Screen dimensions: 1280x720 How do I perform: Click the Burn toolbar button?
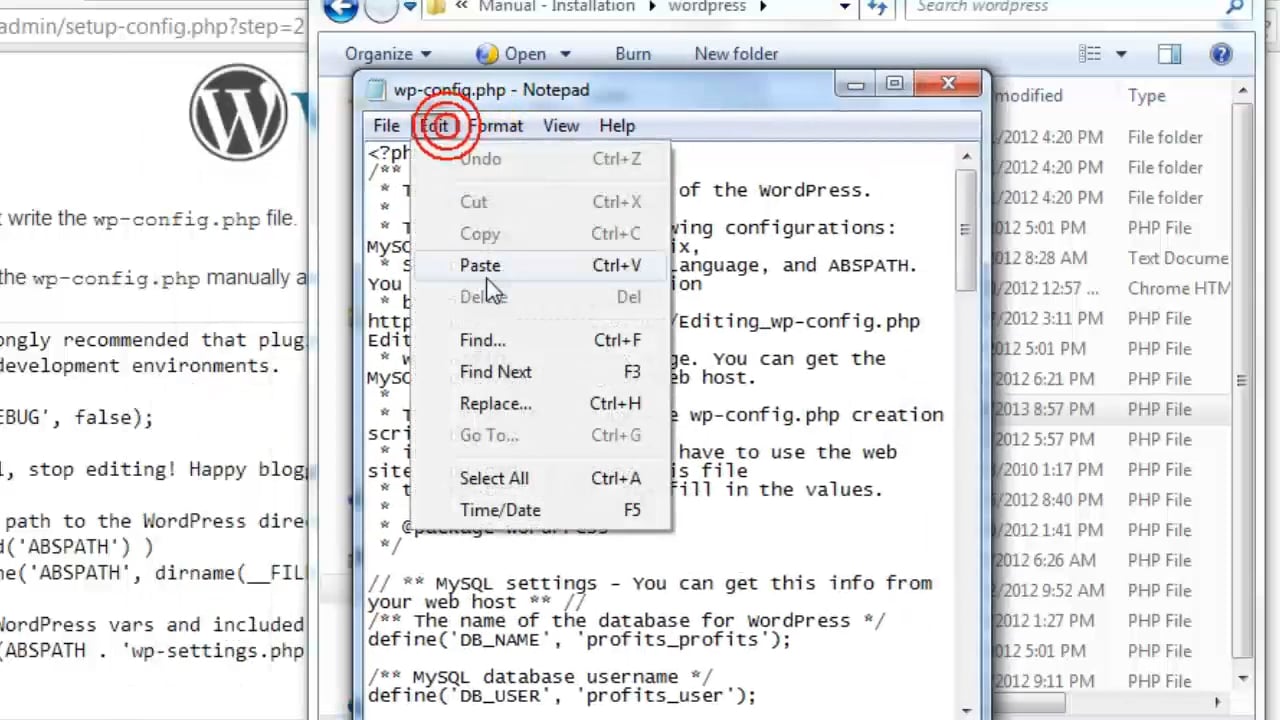pyautogui.click(x=633, y=54)
